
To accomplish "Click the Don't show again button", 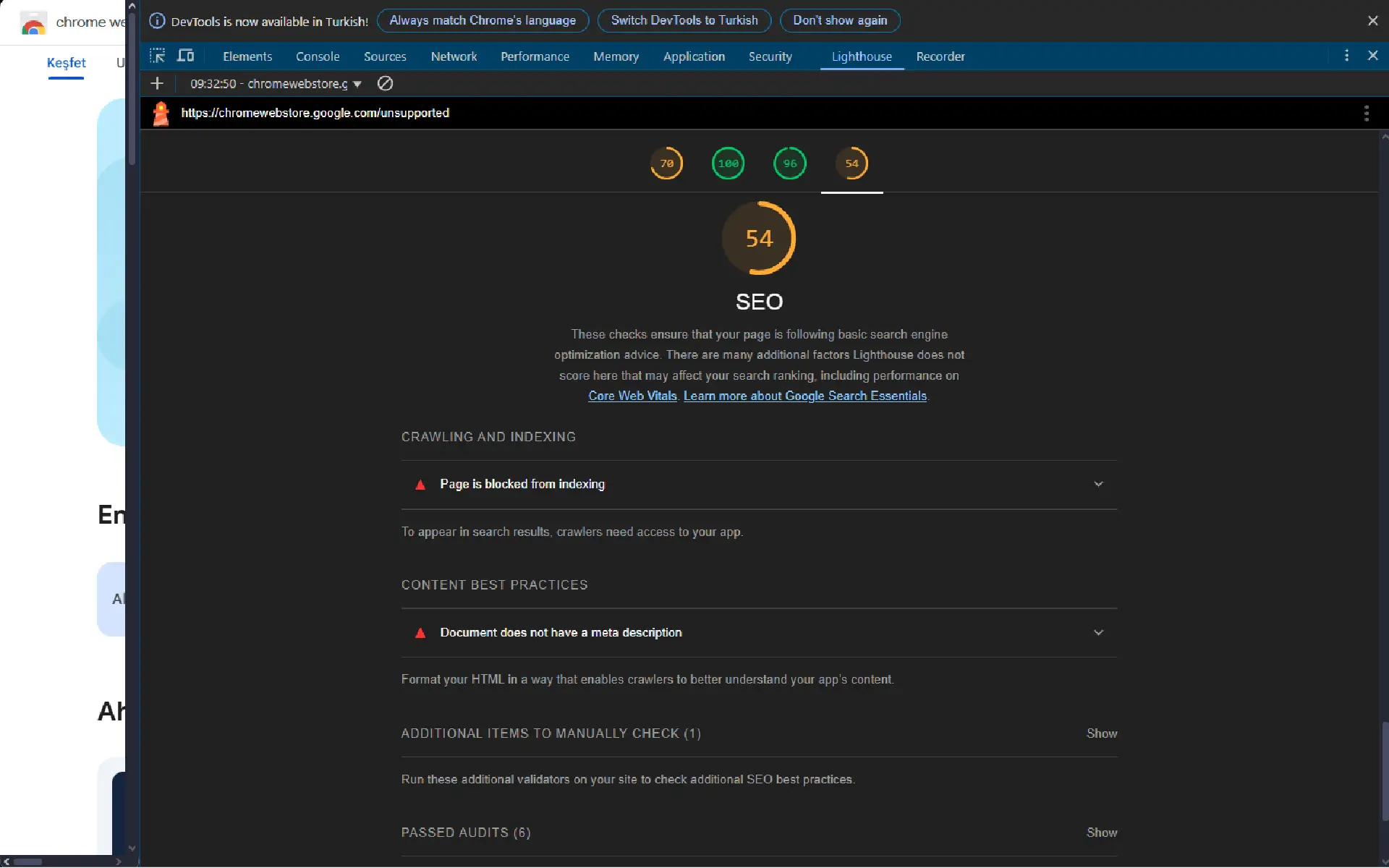I will click(840, 20).
